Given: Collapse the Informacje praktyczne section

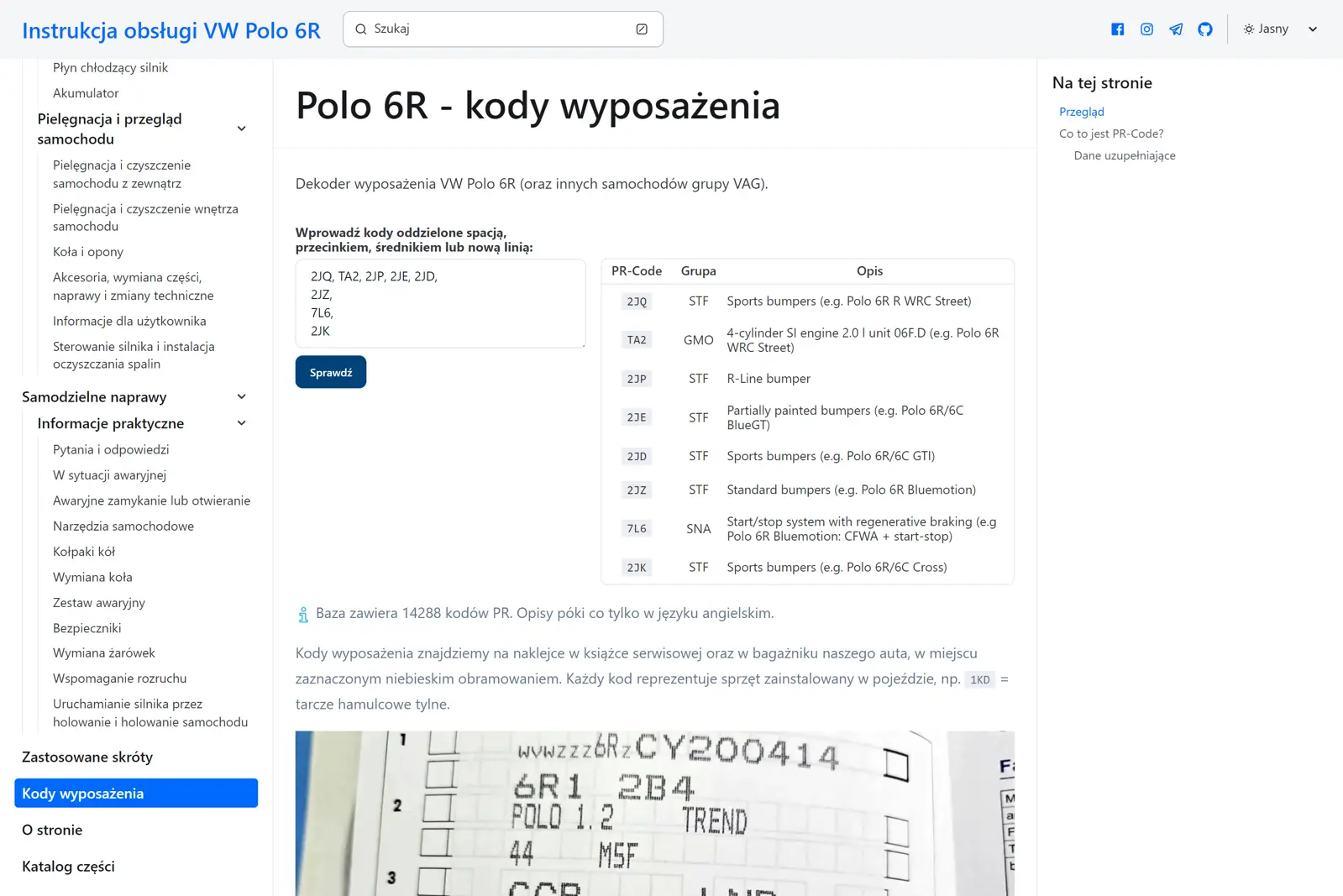Looking at the screenshot, I should (241, 423).
